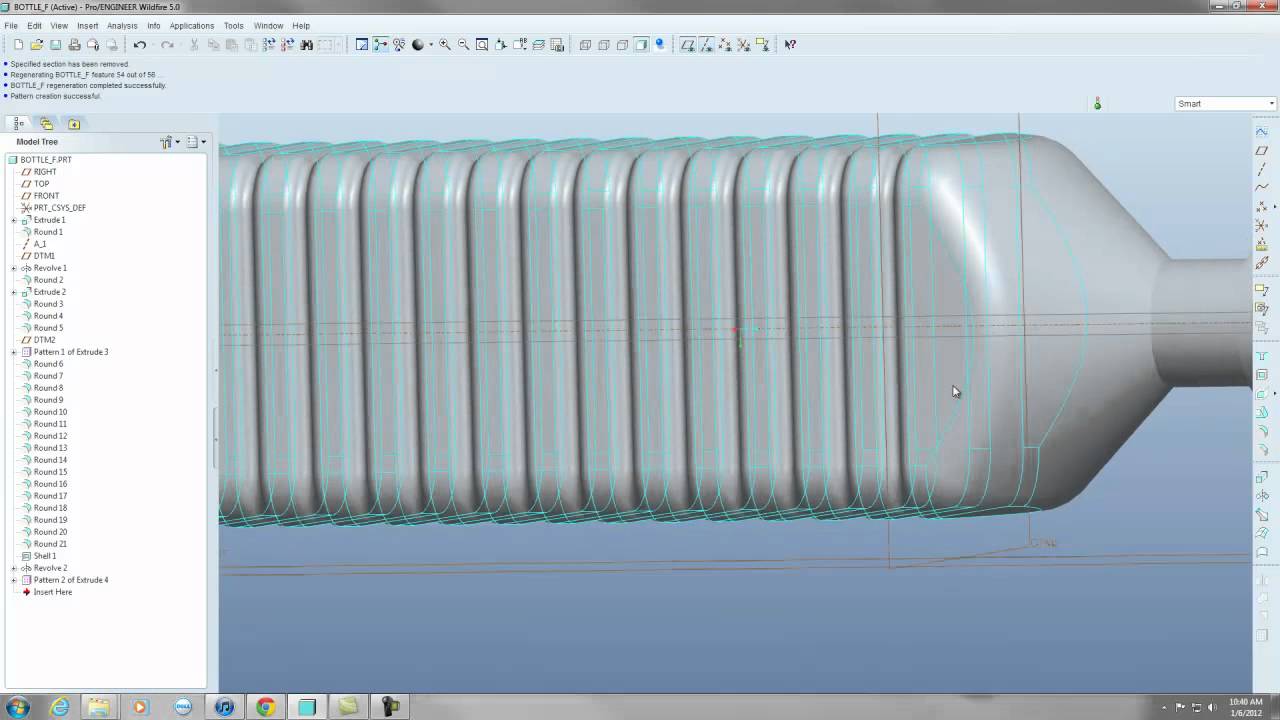Open Google Chrome from taskbar
Screen dimensions: 1280x720
(x=265, y=707)
